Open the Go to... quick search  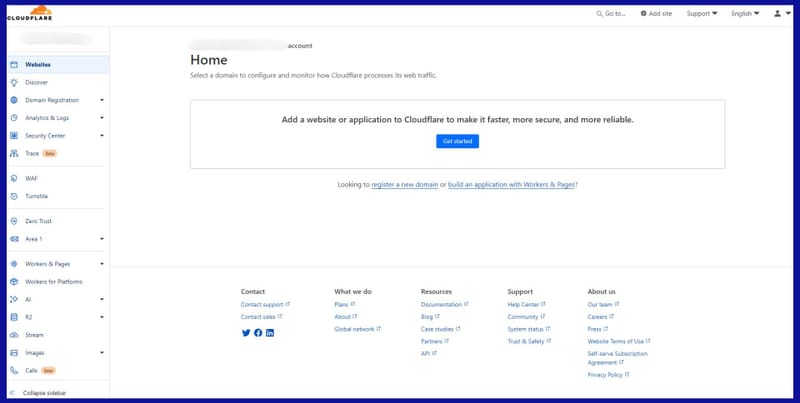click(610, 14)
